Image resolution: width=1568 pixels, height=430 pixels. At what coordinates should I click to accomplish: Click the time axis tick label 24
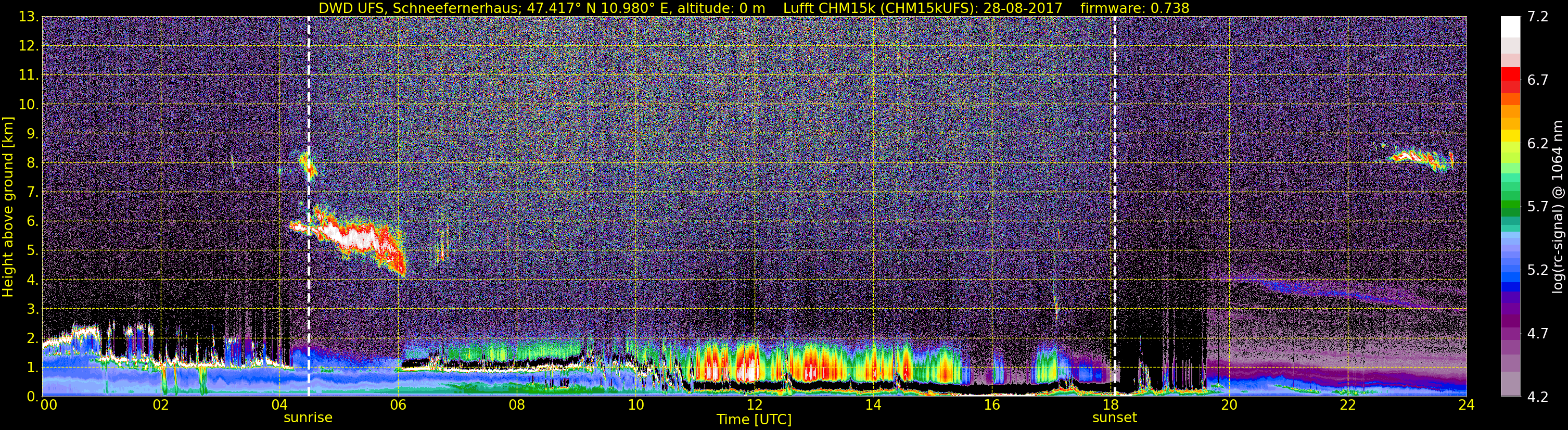click(x=1467, y=406)
